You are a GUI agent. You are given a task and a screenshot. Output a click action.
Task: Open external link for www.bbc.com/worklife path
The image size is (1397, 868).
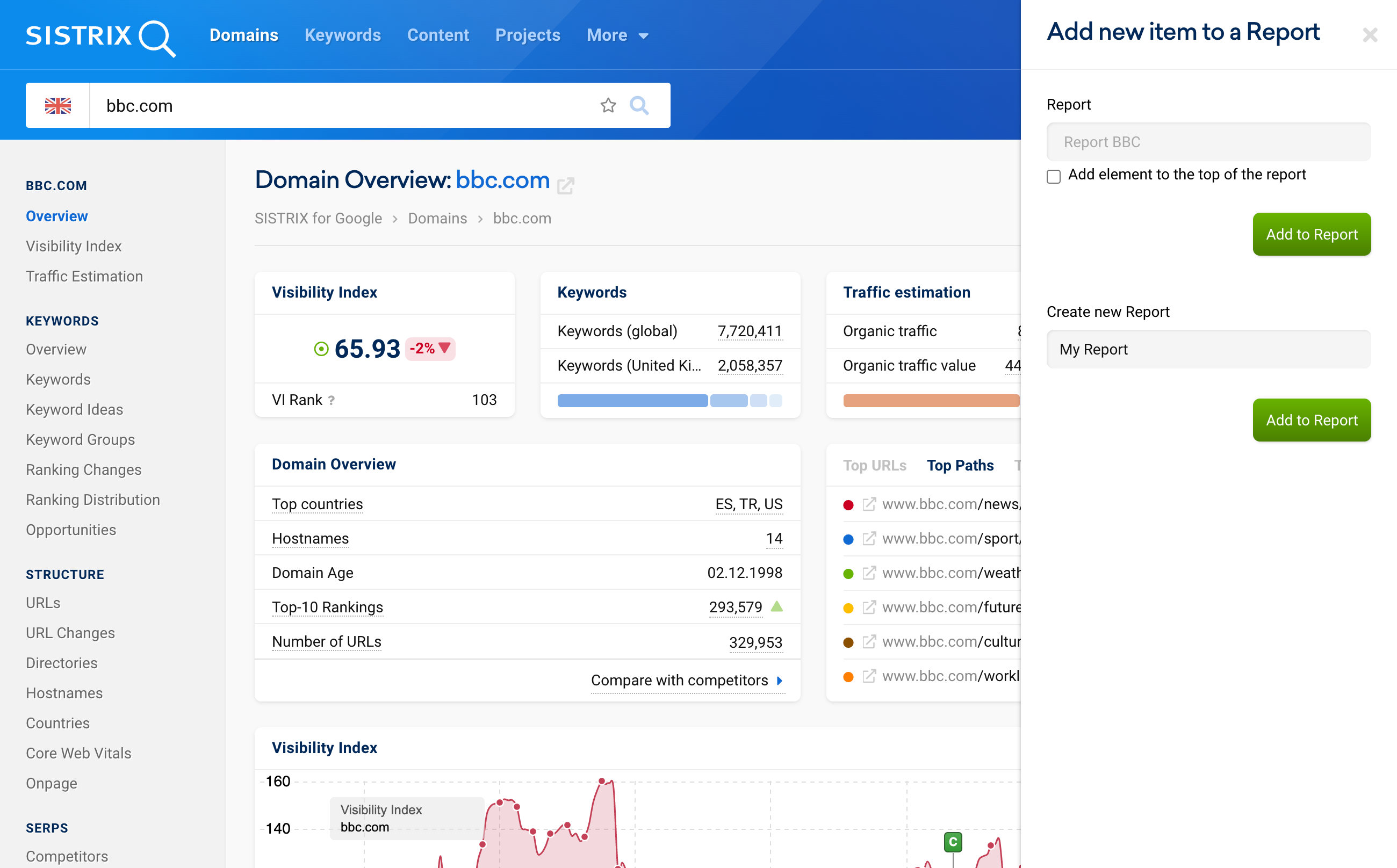869,676
